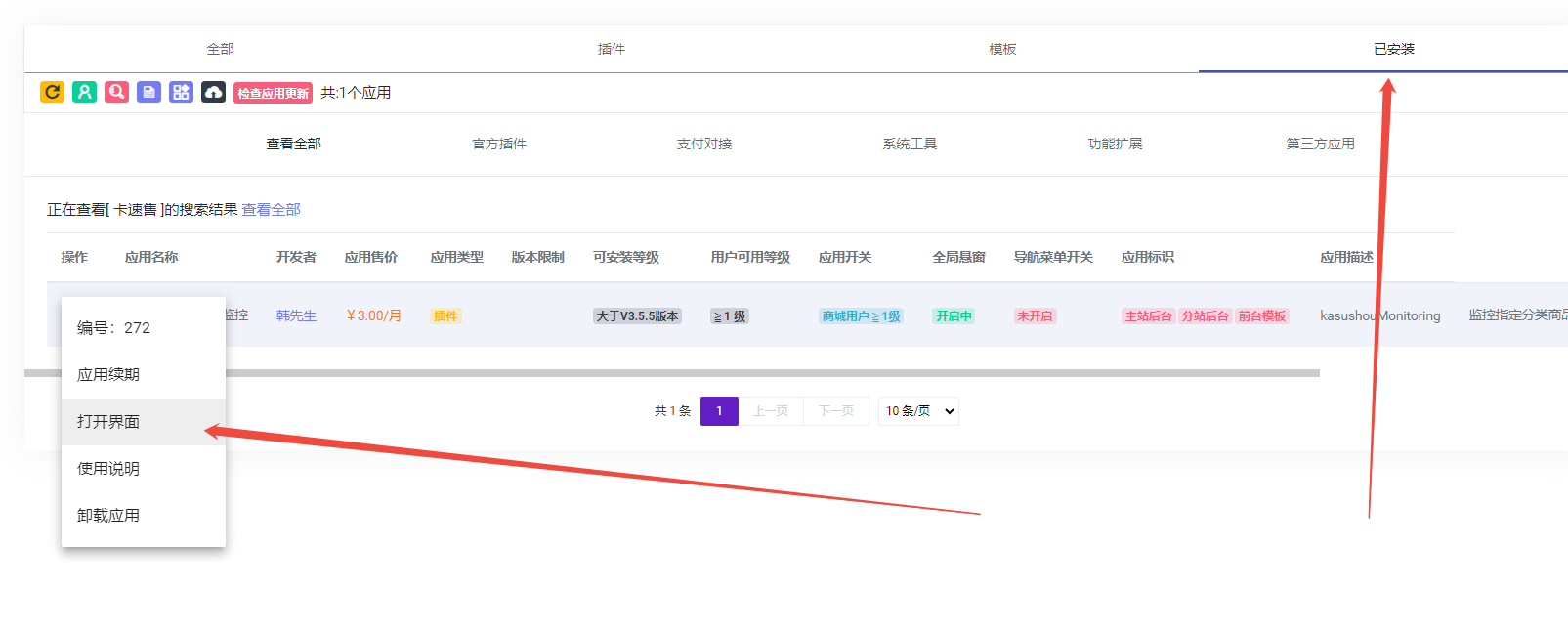Filter by 支付对接 category
The width and height of the screenshot is (1568, 631).
(x=704, y=144)
